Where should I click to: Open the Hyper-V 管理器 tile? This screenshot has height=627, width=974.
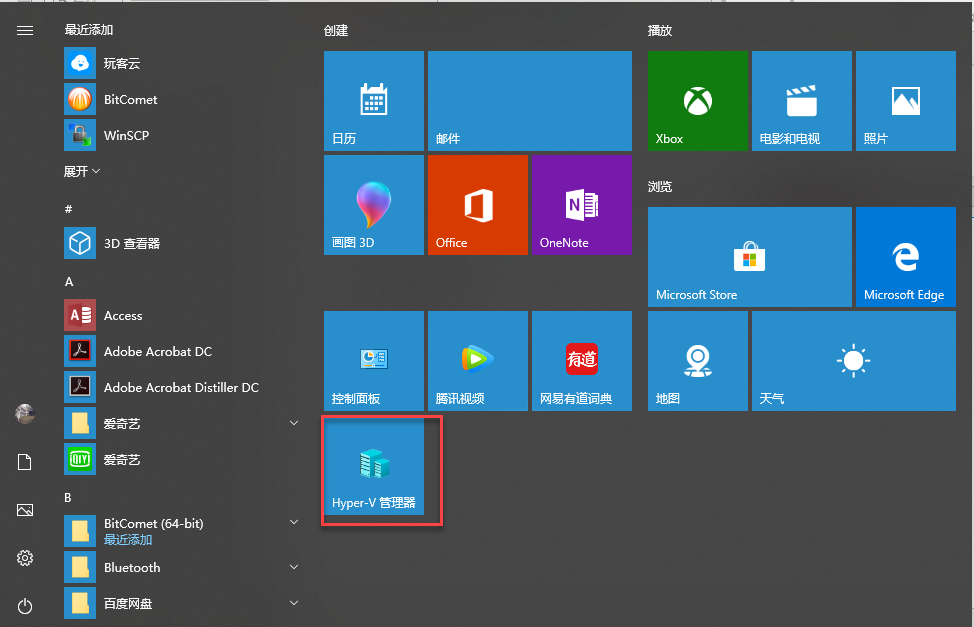[374, 465]
